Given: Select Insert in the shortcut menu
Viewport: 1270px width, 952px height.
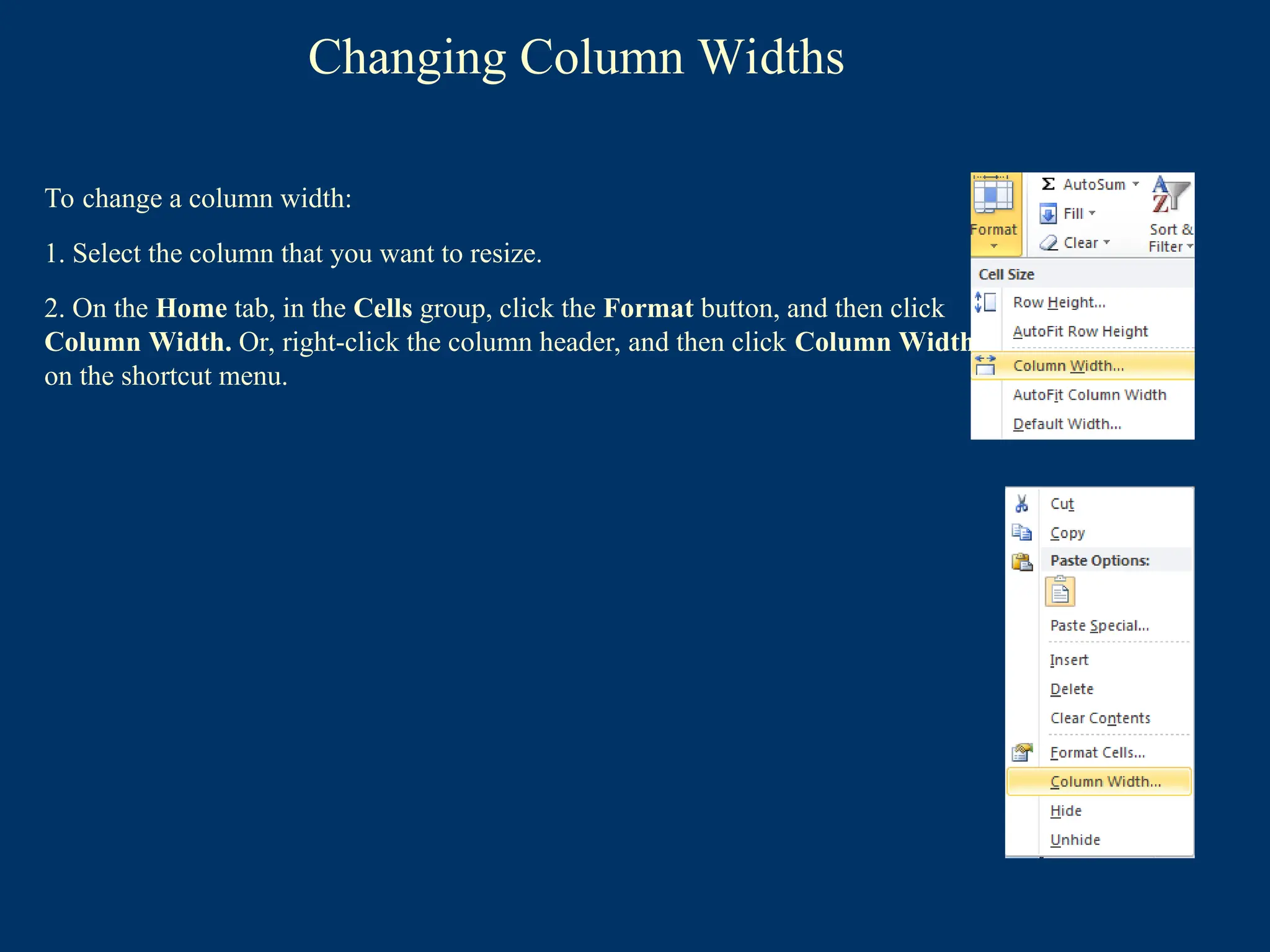Looking at the screenshot, I should click(x=1099, y=660).
